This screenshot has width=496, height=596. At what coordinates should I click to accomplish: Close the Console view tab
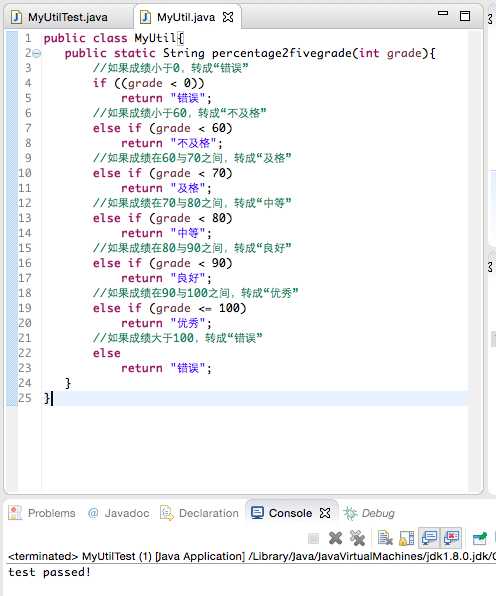click(325, 513)
